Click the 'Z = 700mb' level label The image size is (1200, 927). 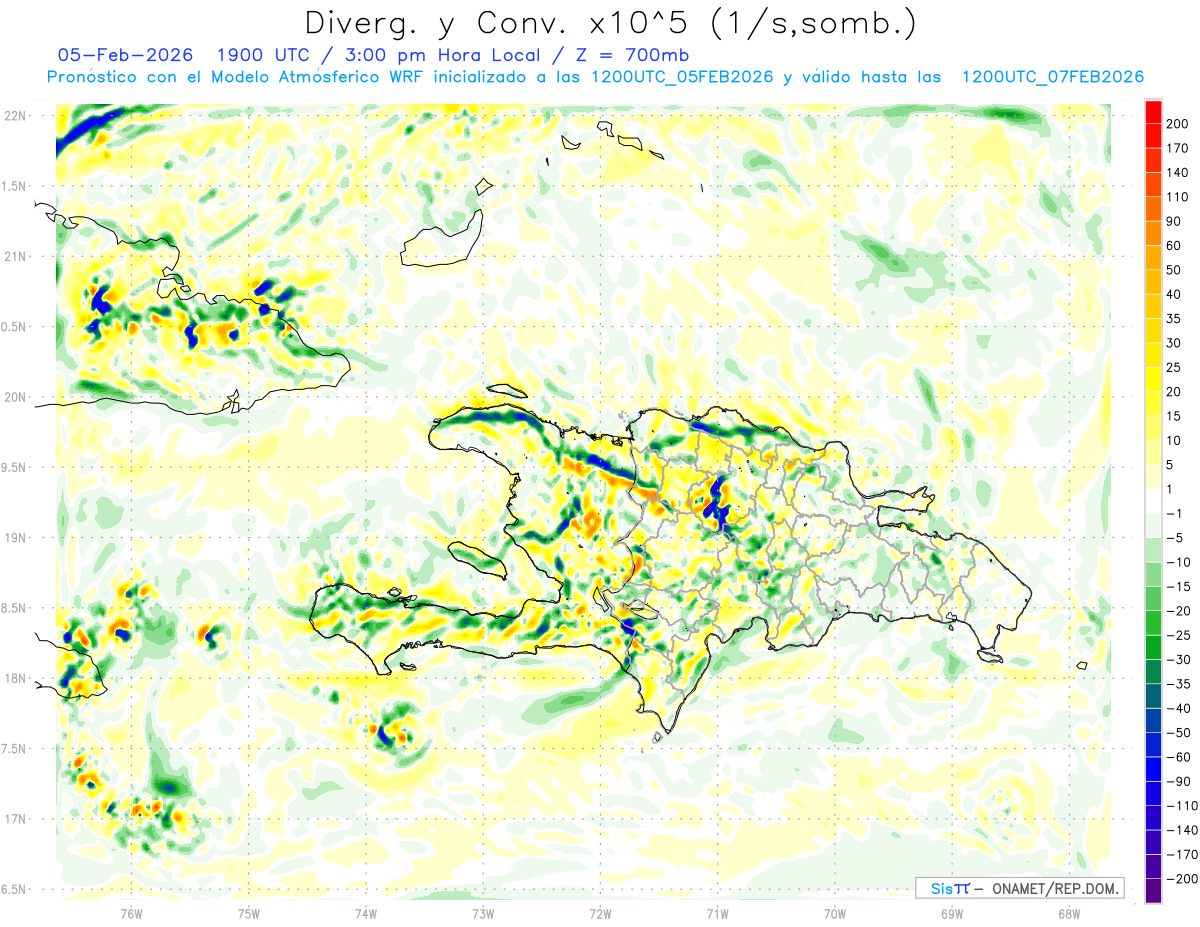(x=634, y=55)
